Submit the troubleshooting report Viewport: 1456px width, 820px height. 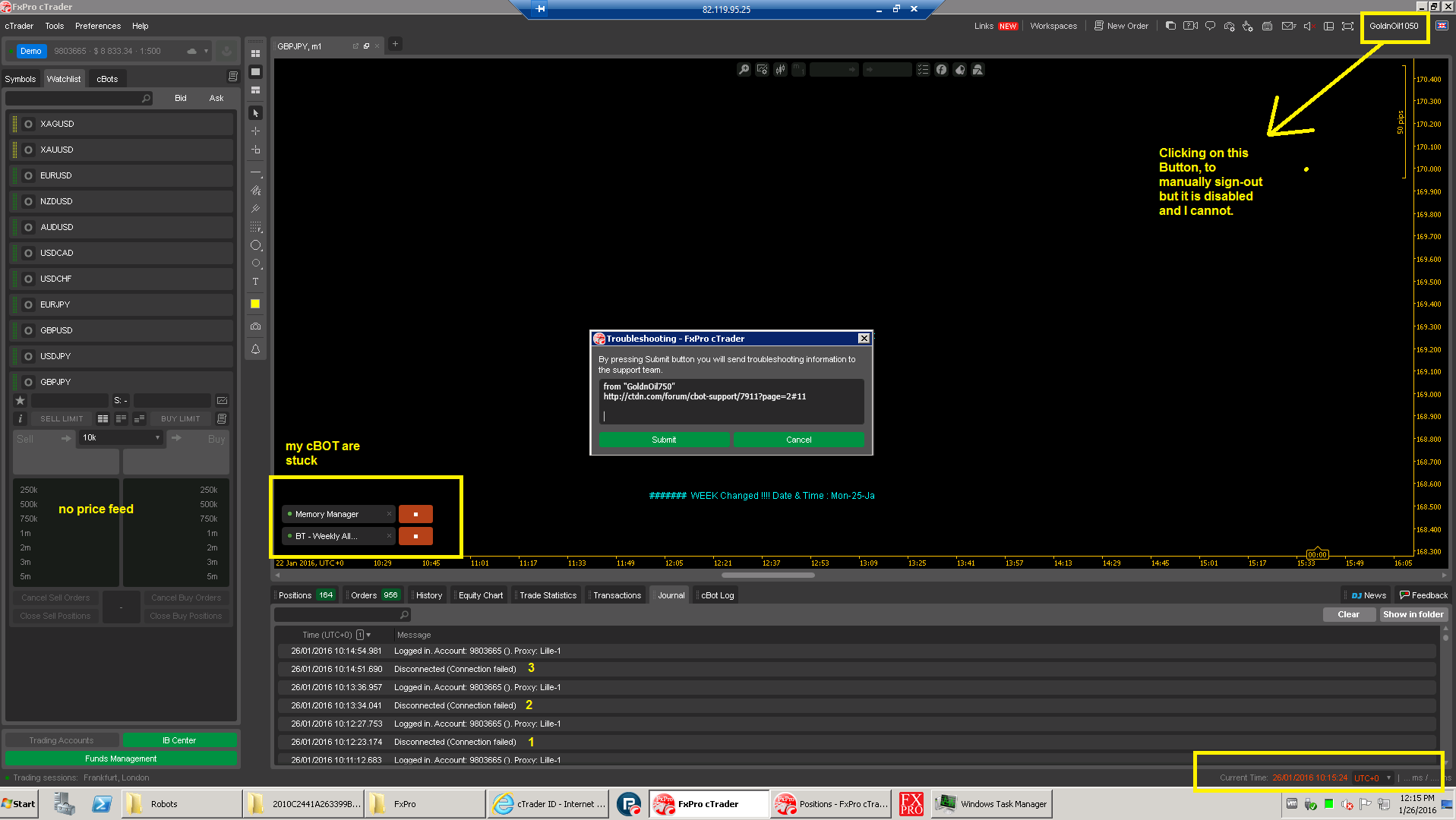point(664,440)
